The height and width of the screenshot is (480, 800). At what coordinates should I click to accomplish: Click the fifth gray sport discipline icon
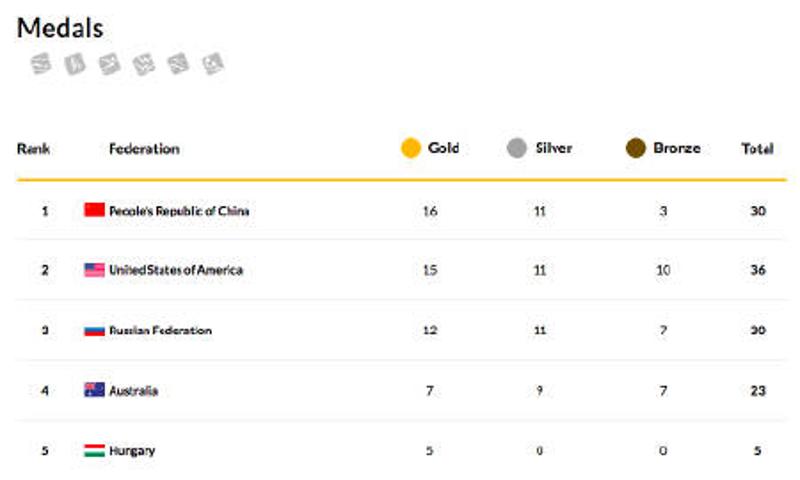[178, 64]
